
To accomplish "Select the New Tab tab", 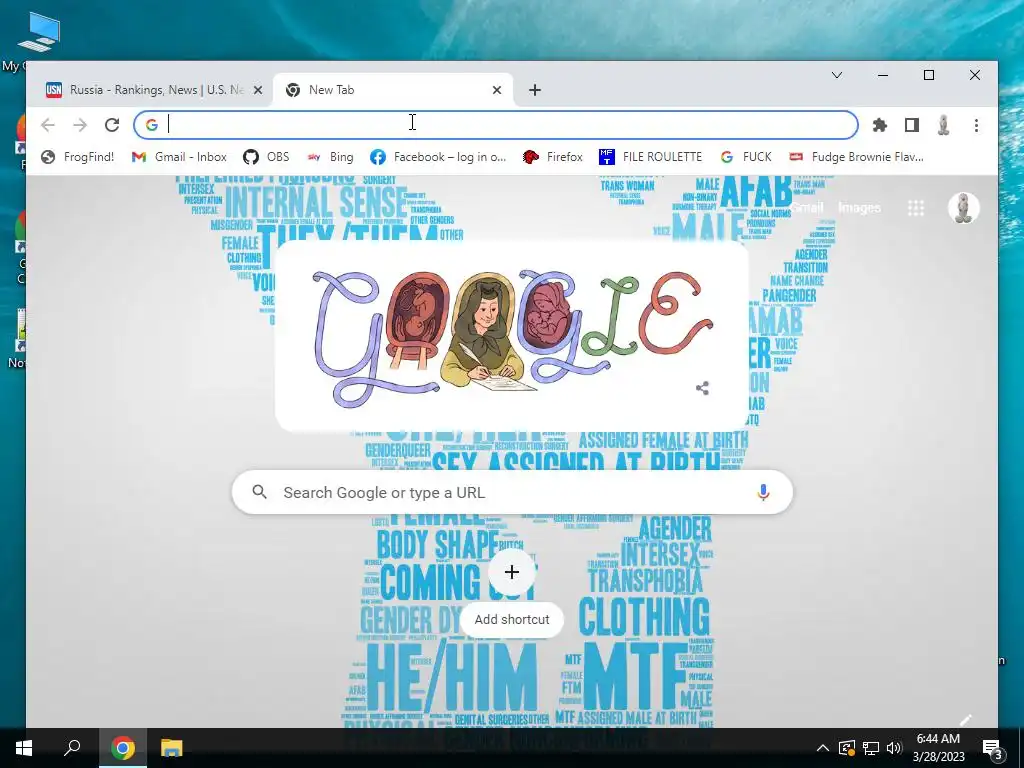I will pyautogui.click(x=392, y=90).
